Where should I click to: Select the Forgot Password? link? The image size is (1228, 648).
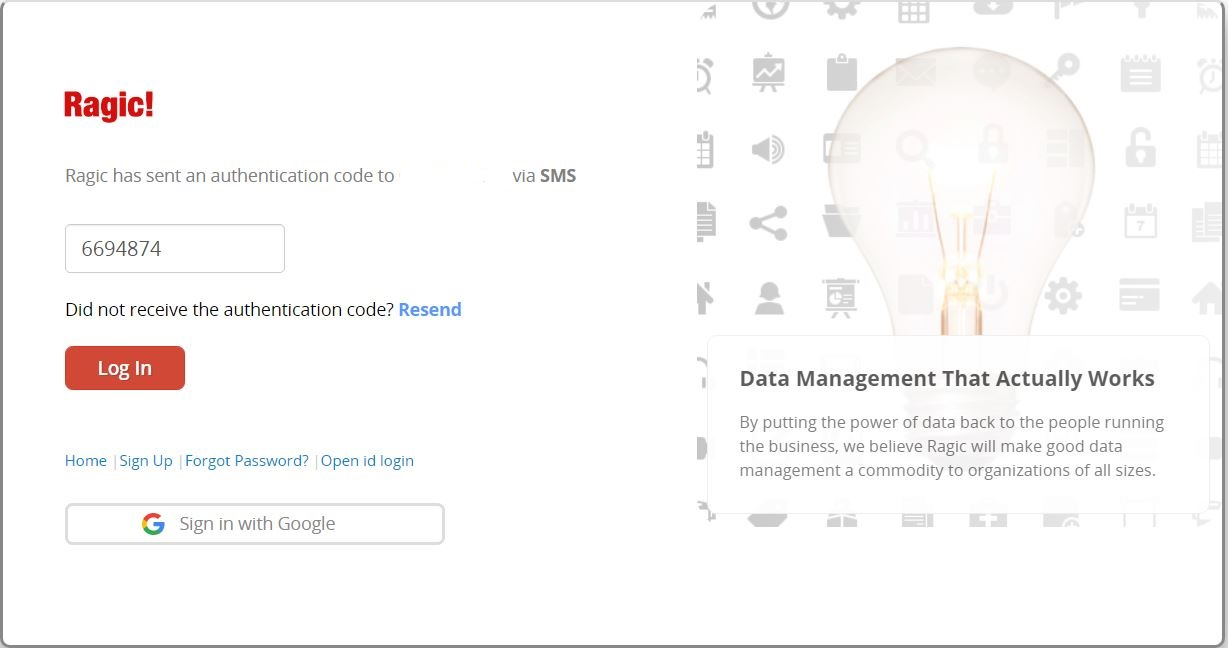pos(247,461)
